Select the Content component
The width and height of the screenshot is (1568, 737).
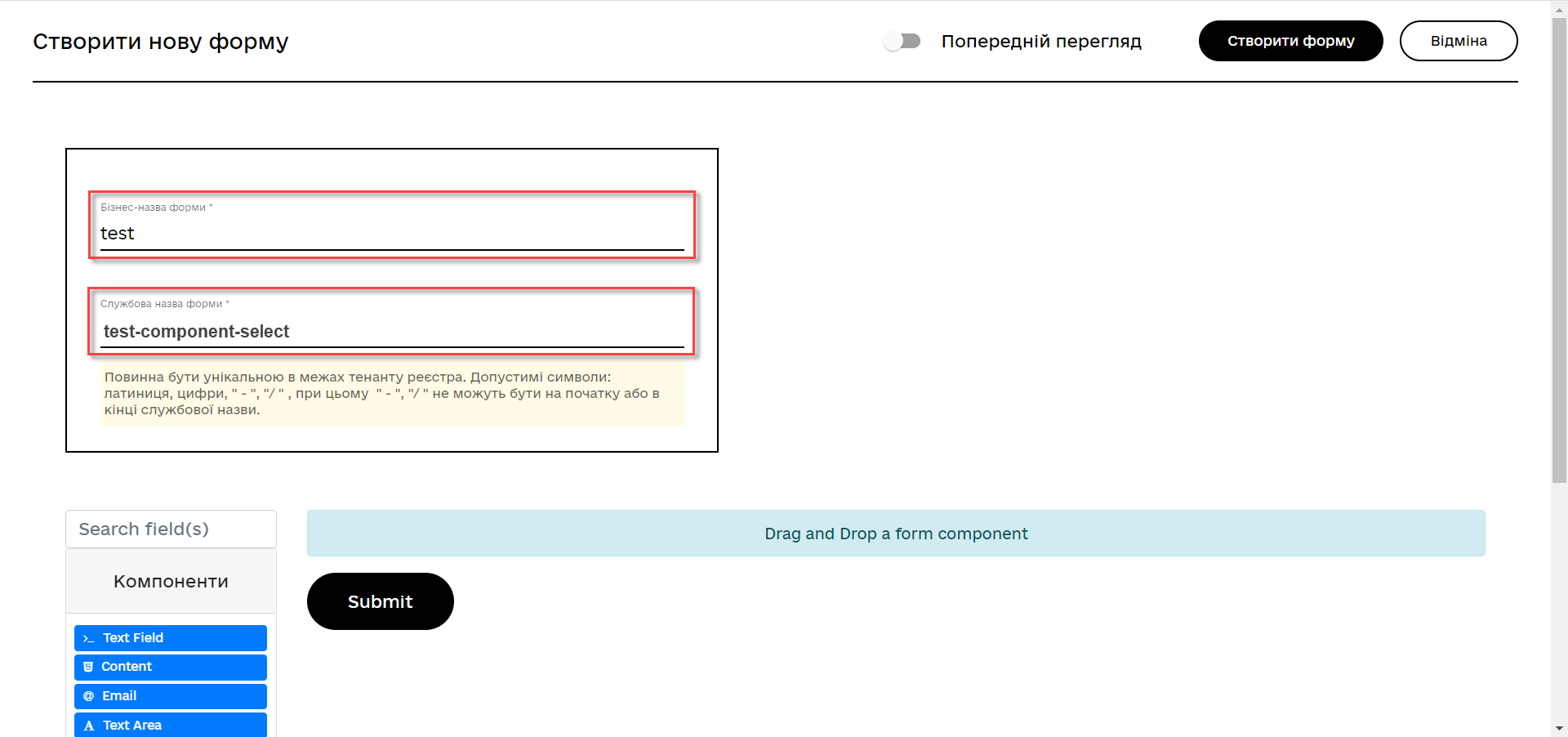pyautogui.click(x=171, y=667)
